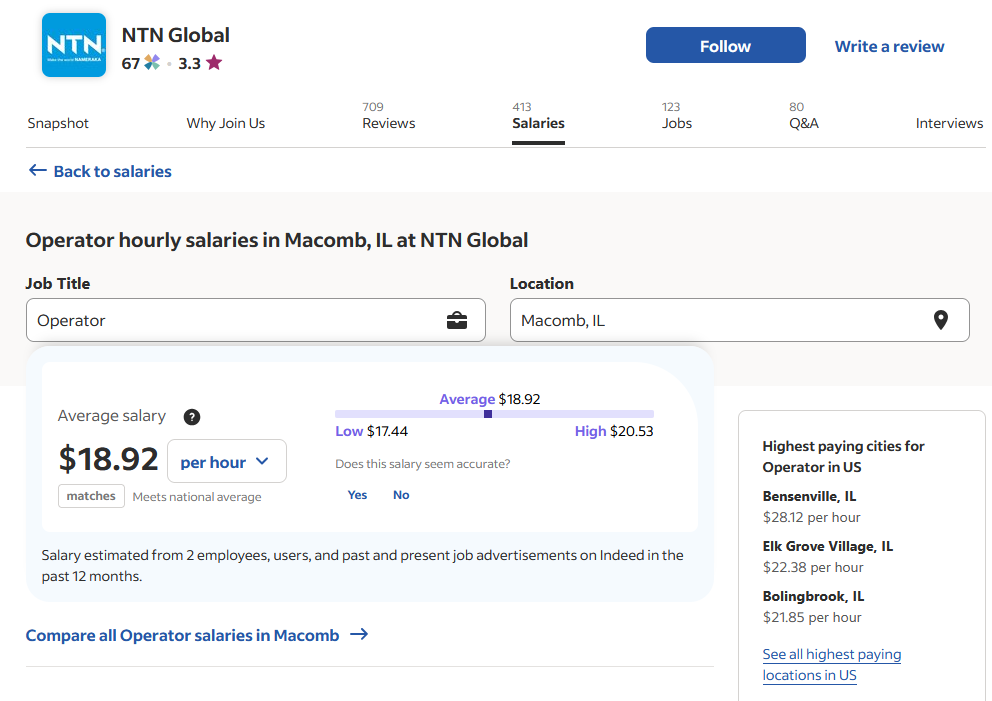Go to the Reviews tab
The image size is (992, 701).
[388, 116]
